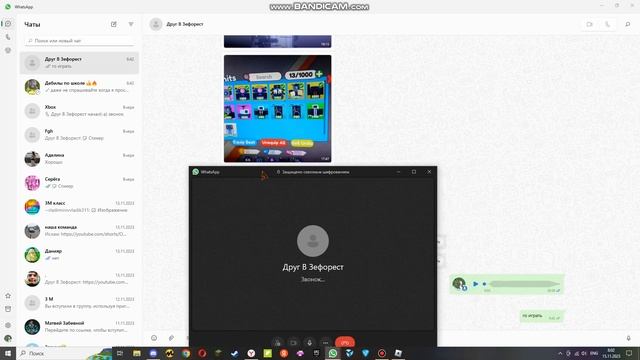Image resolution: width=640 pixels, height=360 pixels.
Task: Toggle camera in the call window
Action: point(293,342)
